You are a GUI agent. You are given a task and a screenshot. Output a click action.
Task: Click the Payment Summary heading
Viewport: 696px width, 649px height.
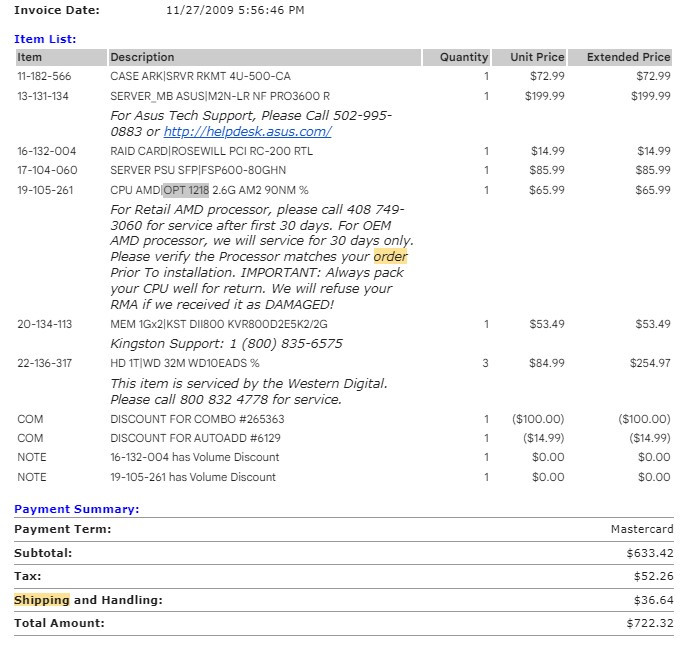coord(77,509)
